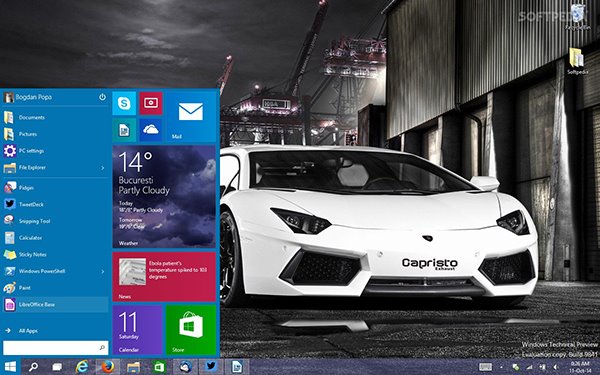The height and width of the screenshot is (375, 600).
Task: Show hidden system tray icons
Action: point(502,367)
